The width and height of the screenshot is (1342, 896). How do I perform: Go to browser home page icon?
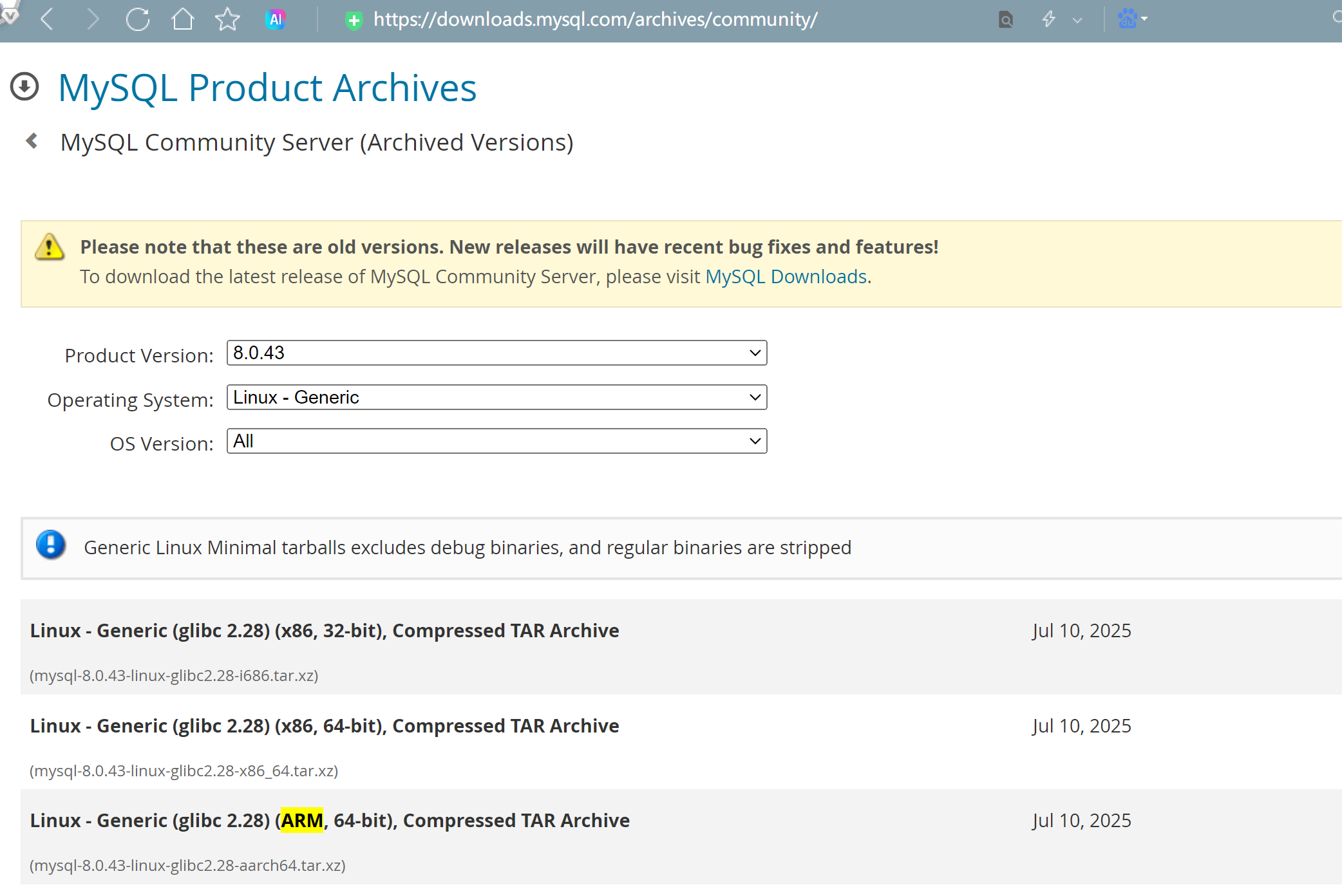tap(183, 19)
